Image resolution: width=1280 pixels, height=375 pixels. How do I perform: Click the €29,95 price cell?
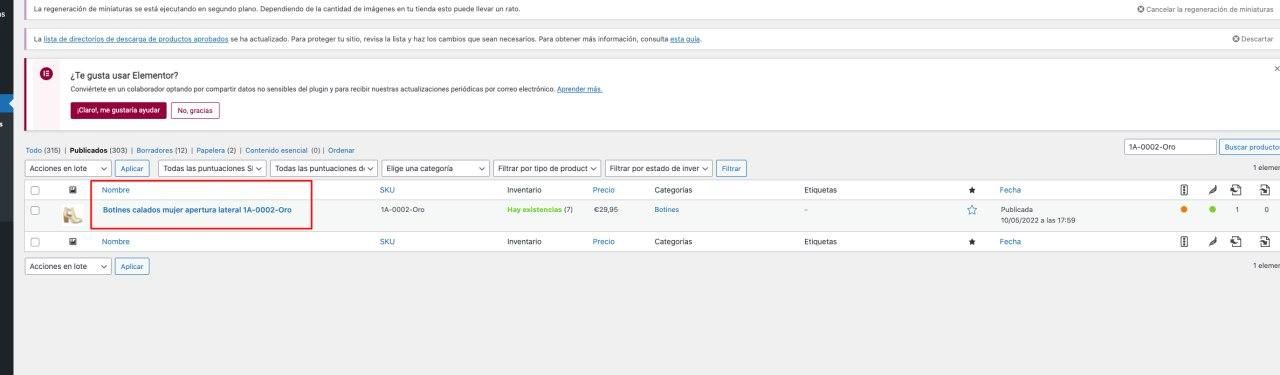(x=605, y=209)
